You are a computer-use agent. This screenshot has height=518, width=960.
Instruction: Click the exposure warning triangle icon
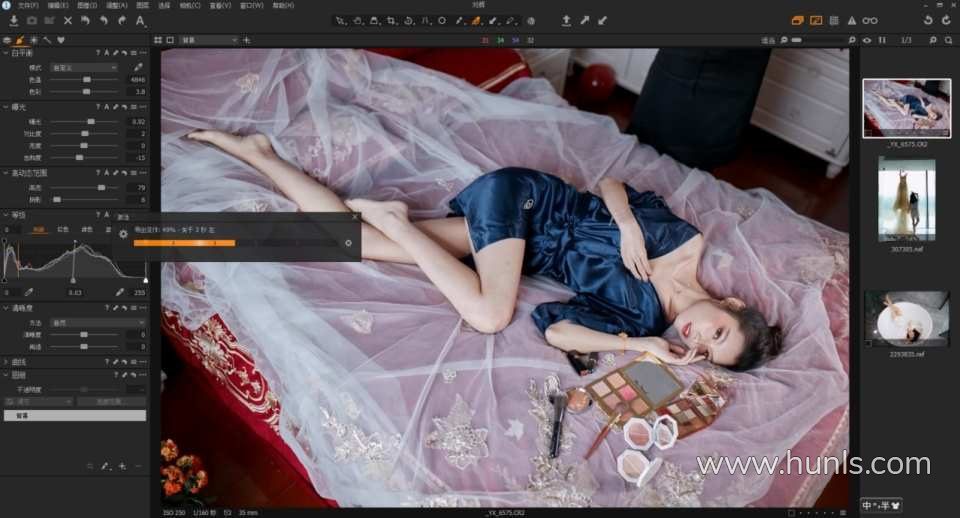(x=851, y=20)
